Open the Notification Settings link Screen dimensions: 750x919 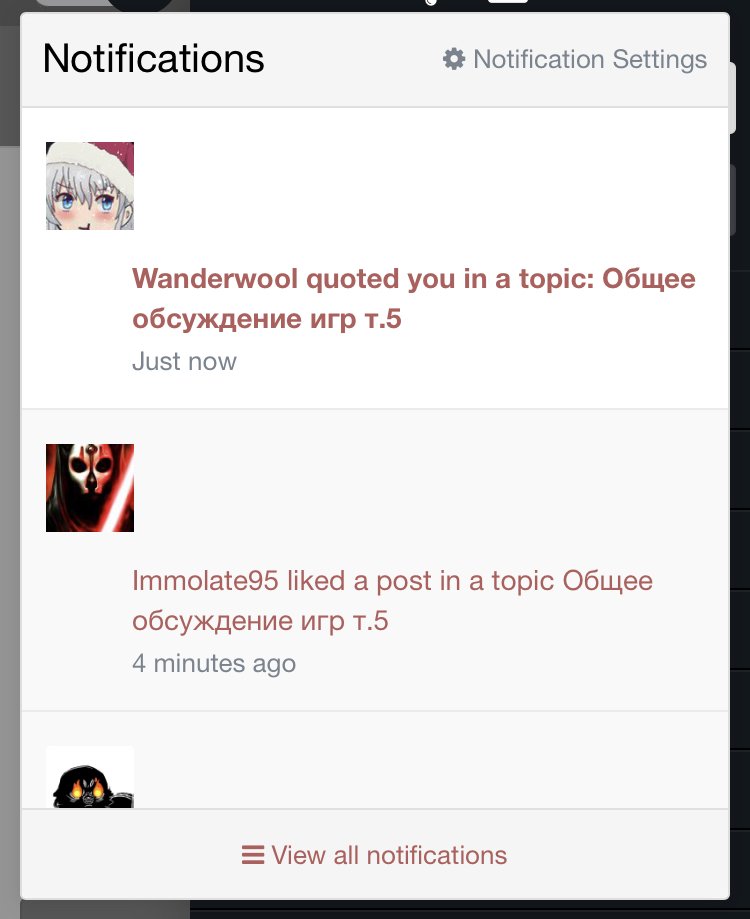(575, 59)
